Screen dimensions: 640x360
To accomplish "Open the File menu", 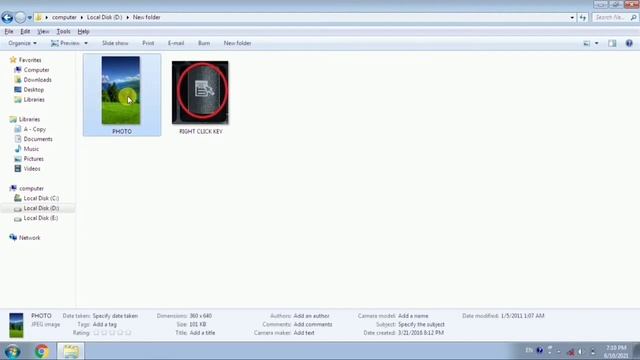I will (9, 31).
